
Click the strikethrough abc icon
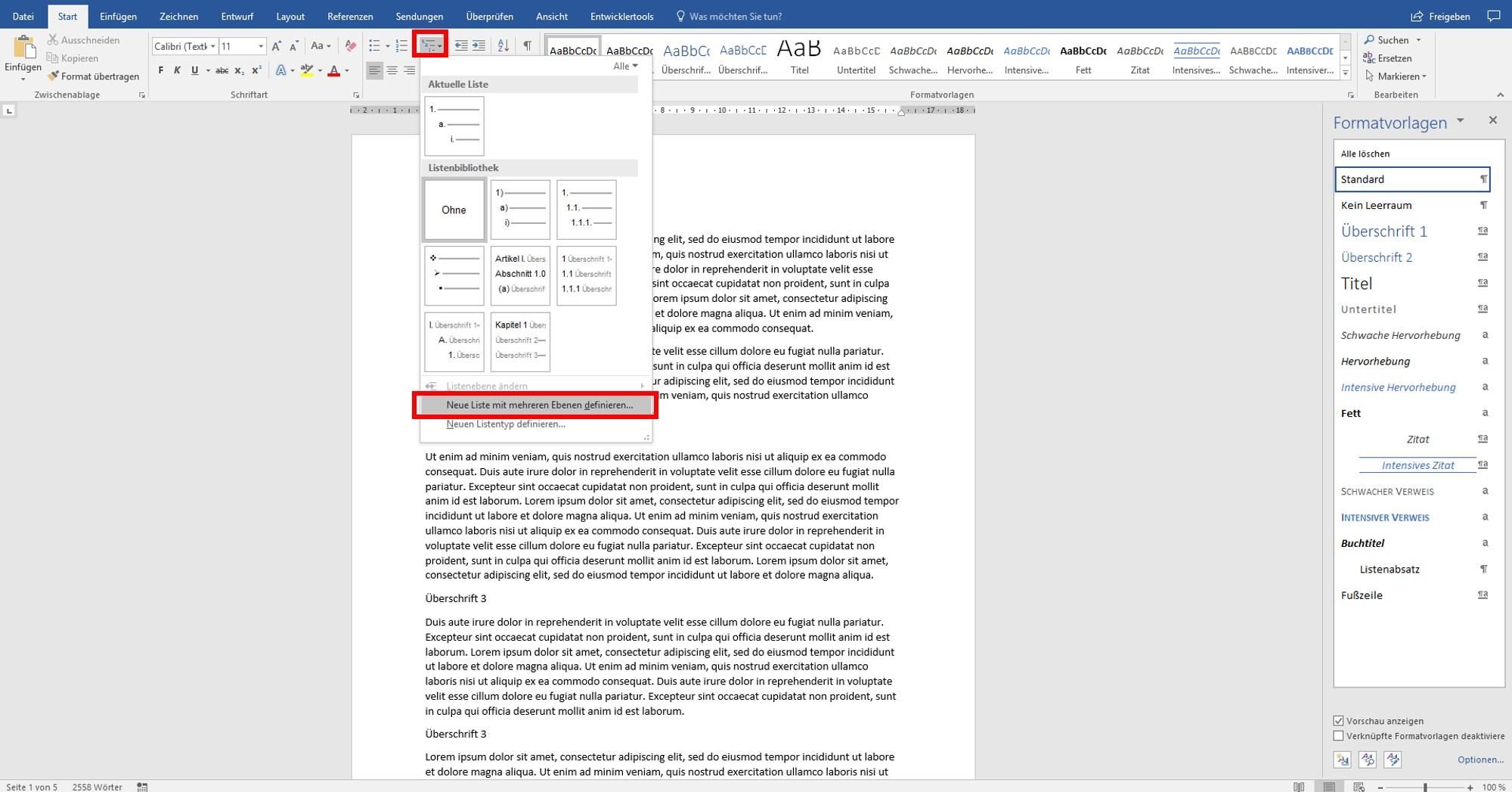pos(222,70)
